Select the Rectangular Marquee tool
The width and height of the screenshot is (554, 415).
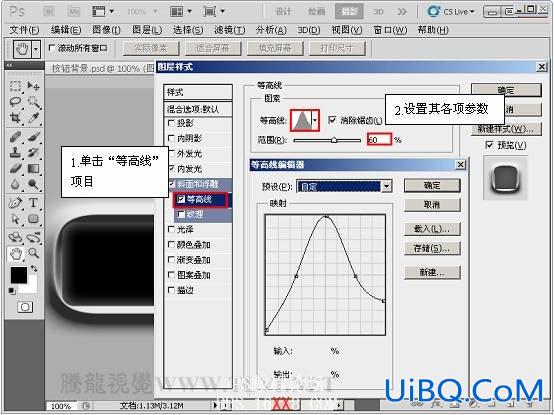15,86
